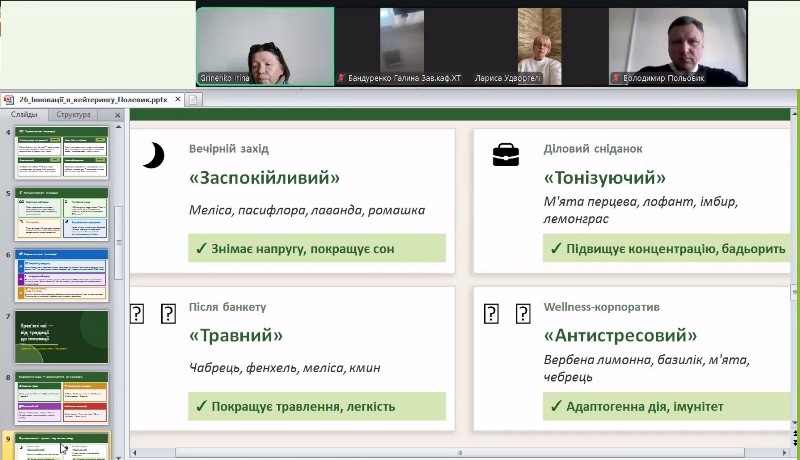The width and height of the screenshot is (800, 460).
Task: Select Володимир Польовик video tile
Action: click(x=677, y=46)
